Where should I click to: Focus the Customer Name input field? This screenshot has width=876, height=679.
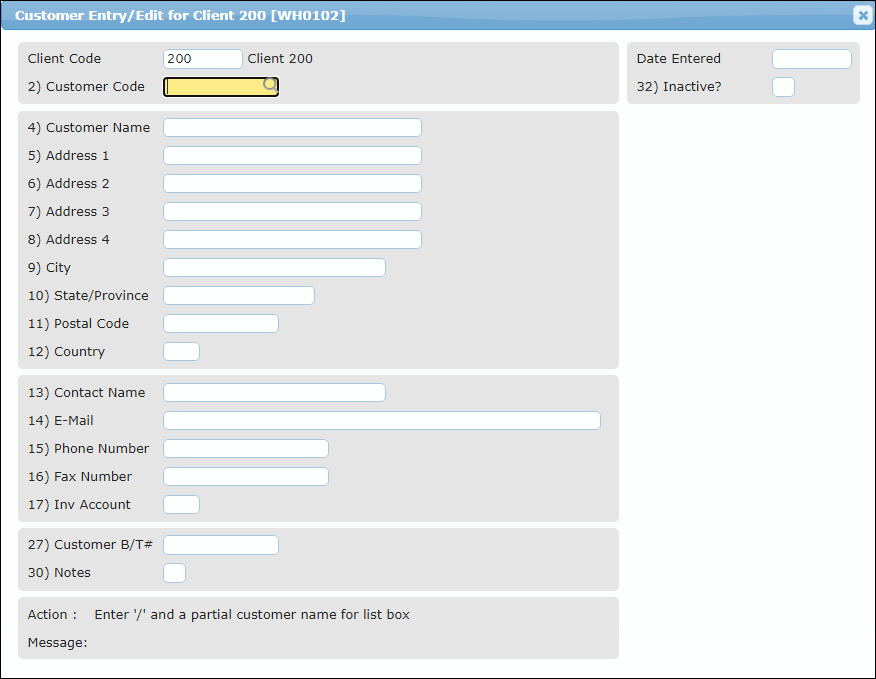pyautogui.click(x=292, y=128)
